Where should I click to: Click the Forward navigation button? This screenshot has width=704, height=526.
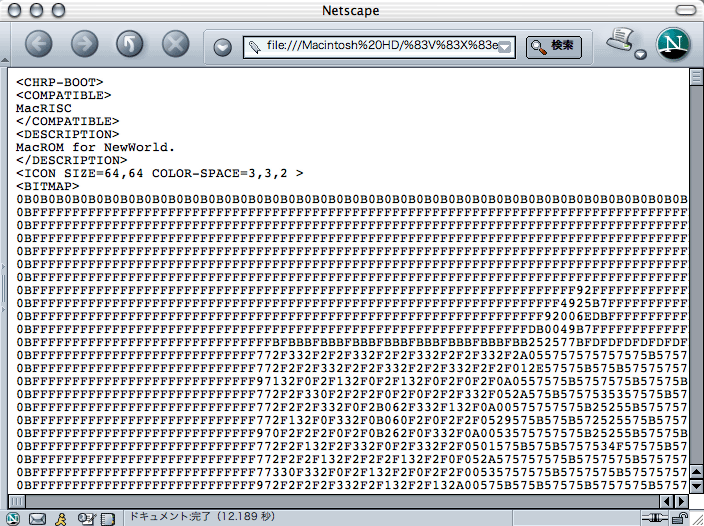tap(84, 44)
